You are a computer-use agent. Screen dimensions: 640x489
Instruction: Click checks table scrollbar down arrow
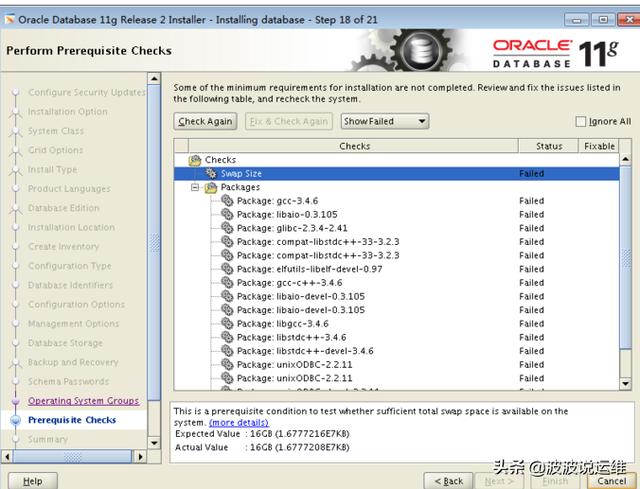(625, 384)
